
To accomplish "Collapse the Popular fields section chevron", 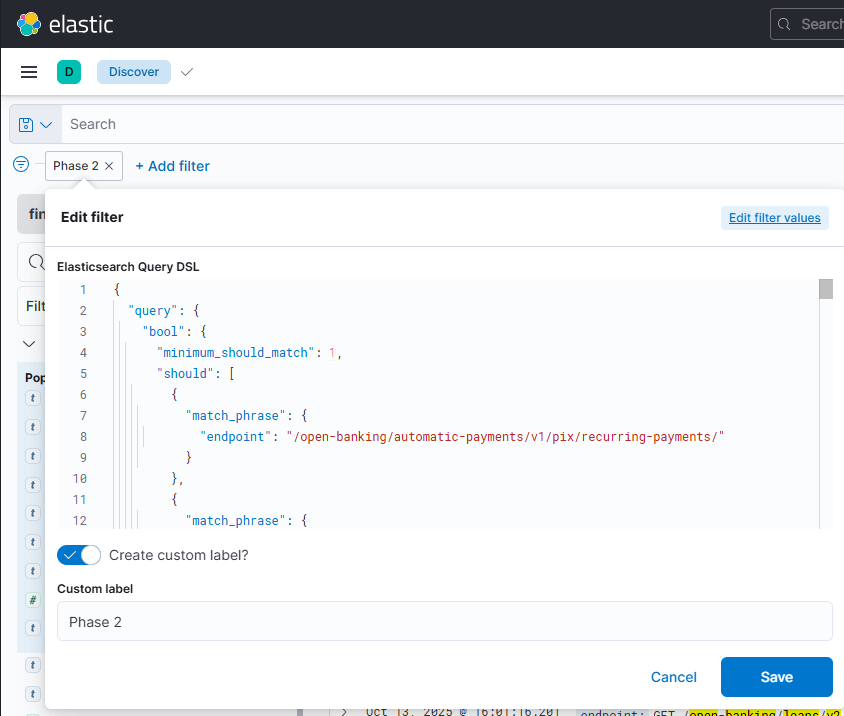I will coord(28,343).
